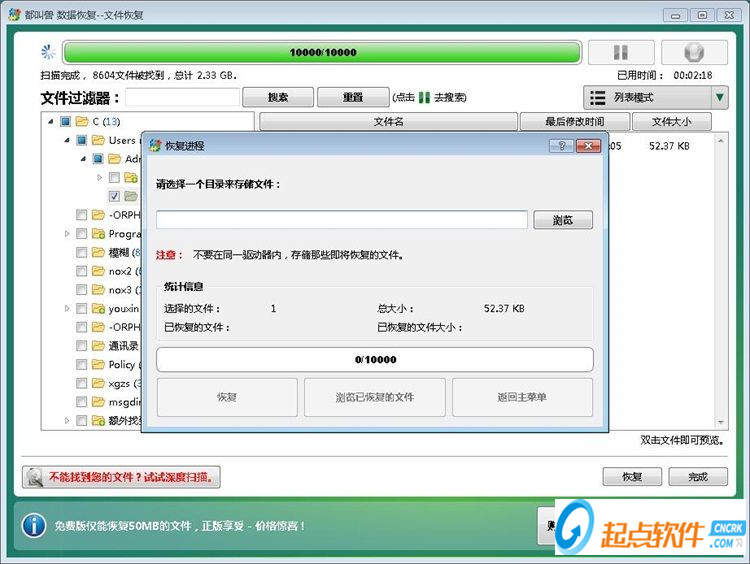Click the 重置 button
Viewport: 750px width, 564px height.
point(353,97)
